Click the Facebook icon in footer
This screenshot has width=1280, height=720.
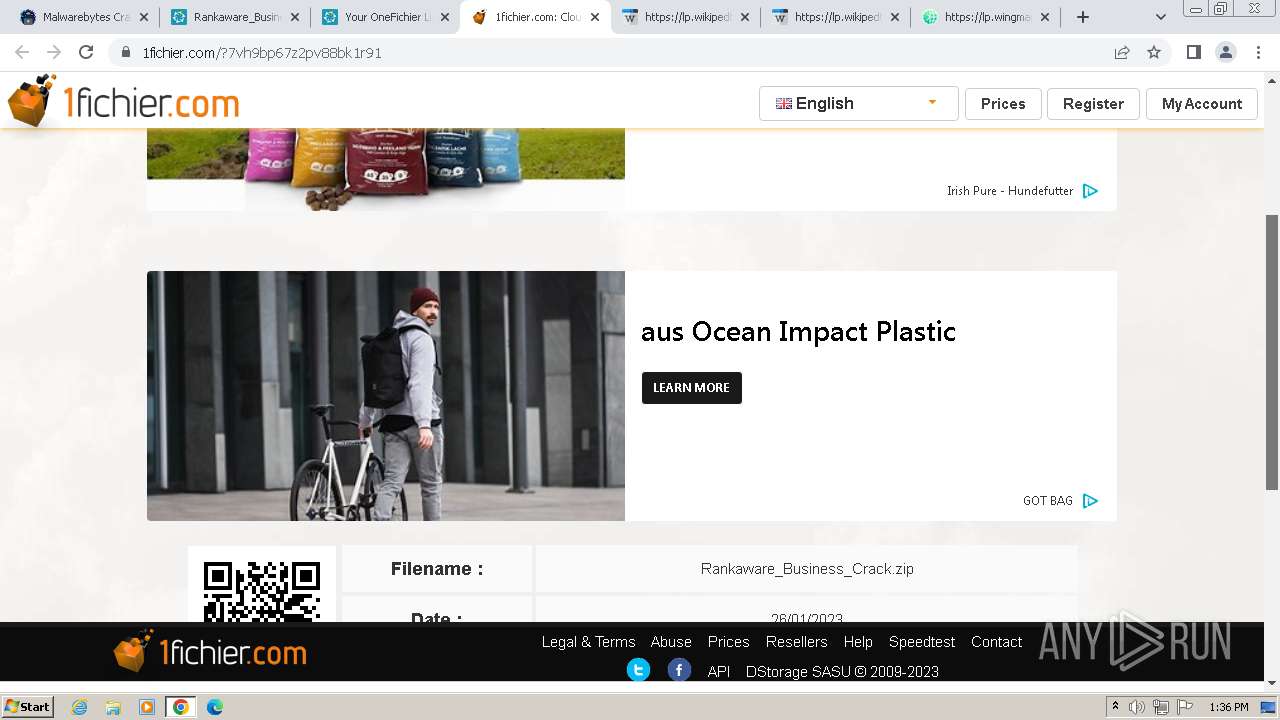pos(679,670)
